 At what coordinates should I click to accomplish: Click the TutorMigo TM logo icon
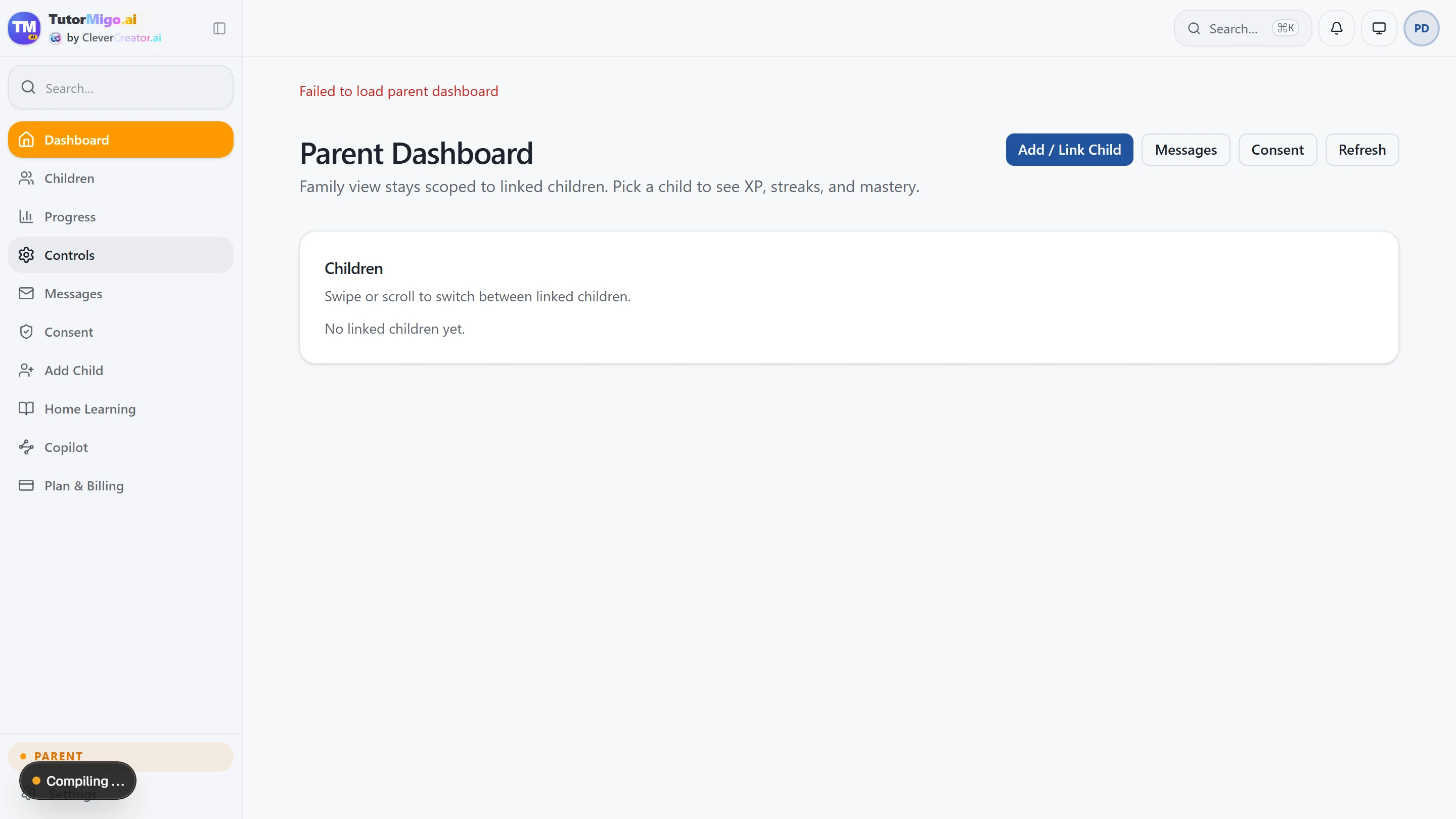(24, 28)
